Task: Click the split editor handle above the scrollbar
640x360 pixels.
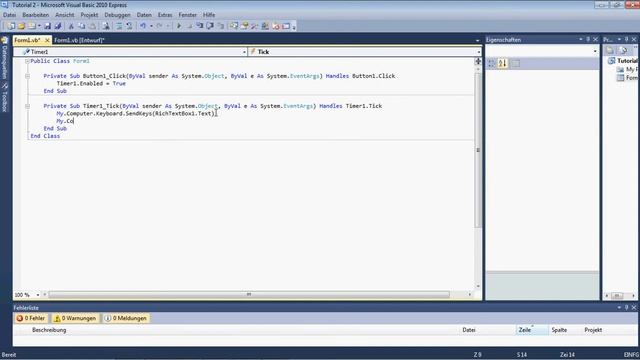Action: (x=478, y=61)
